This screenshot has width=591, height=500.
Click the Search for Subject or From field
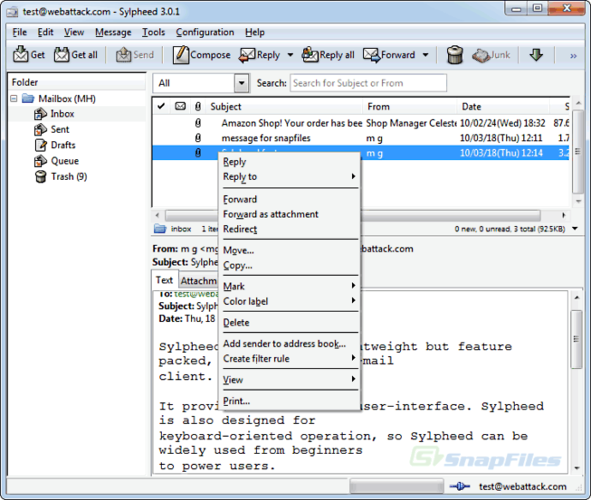tap(368, 83)
